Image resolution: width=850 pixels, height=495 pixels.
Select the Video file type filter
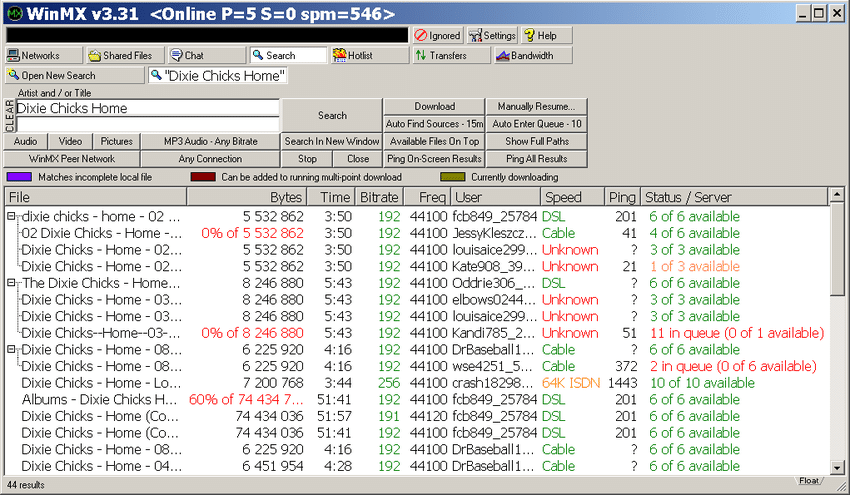pos(70,141)
